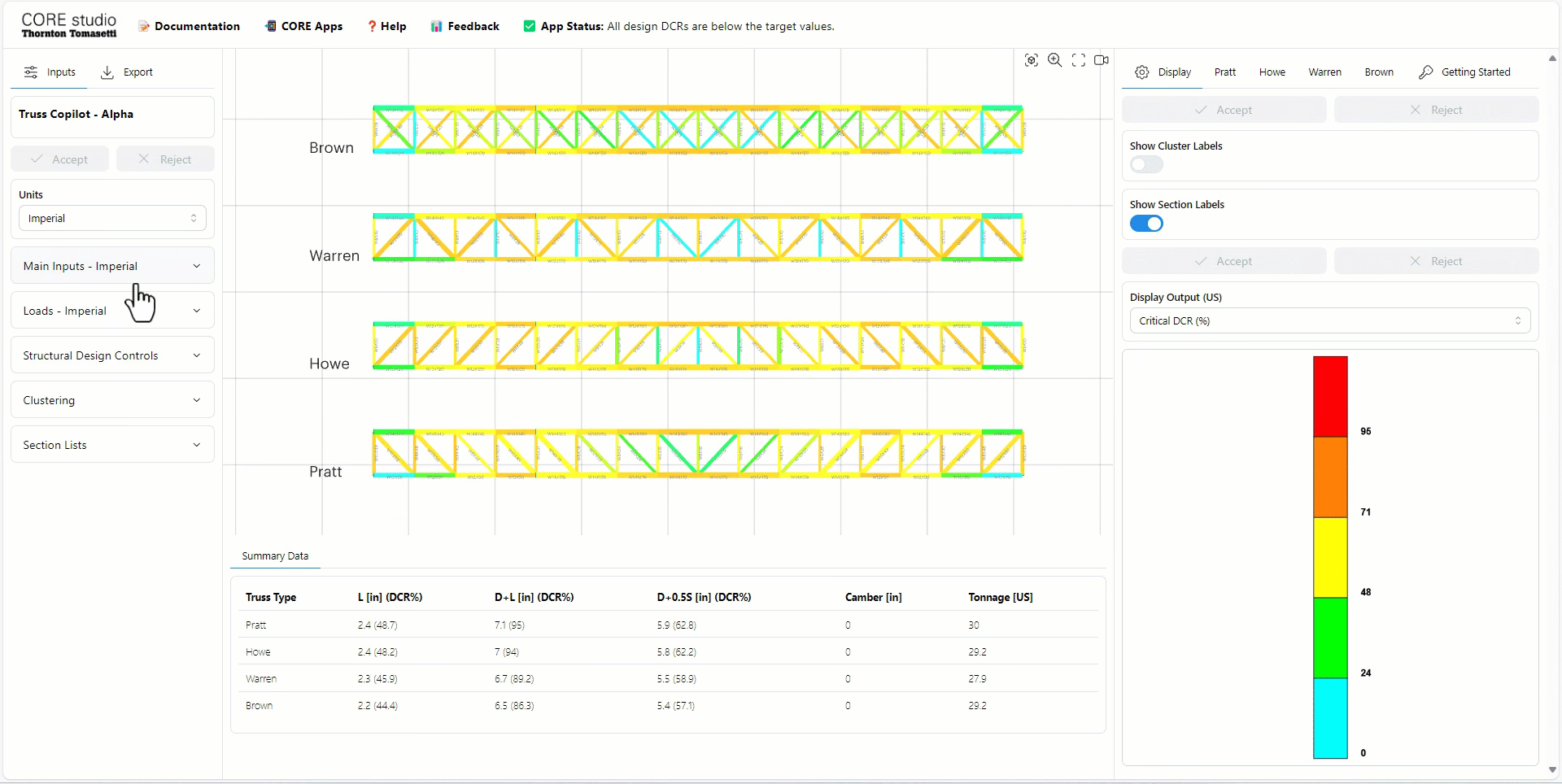Click the fullscreen extents icon
Image resolution: width=1562 pixels, height=784 pixels.
tap(1079, 60)
